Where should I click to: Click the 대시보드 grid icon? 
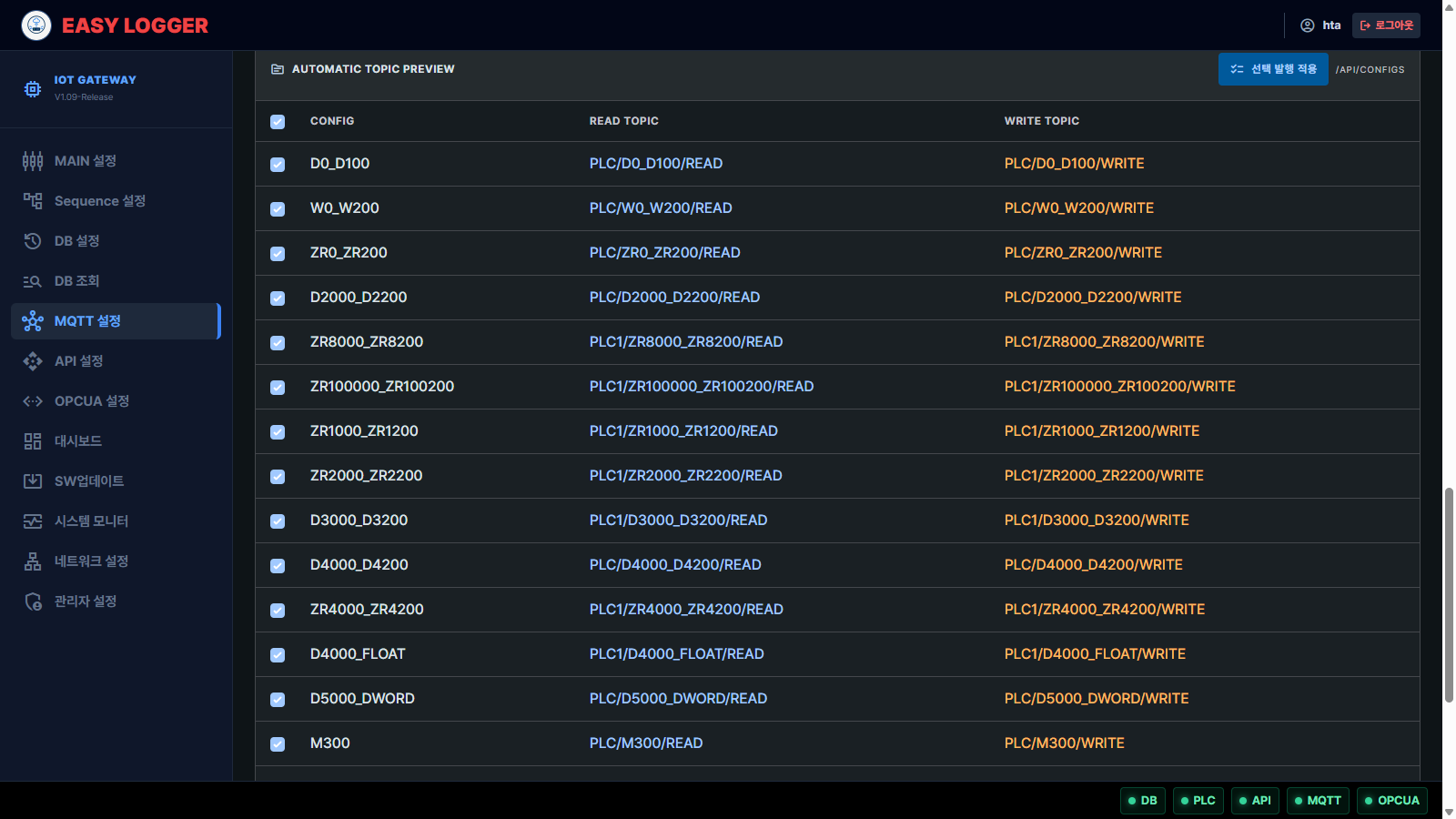(33, 441)
